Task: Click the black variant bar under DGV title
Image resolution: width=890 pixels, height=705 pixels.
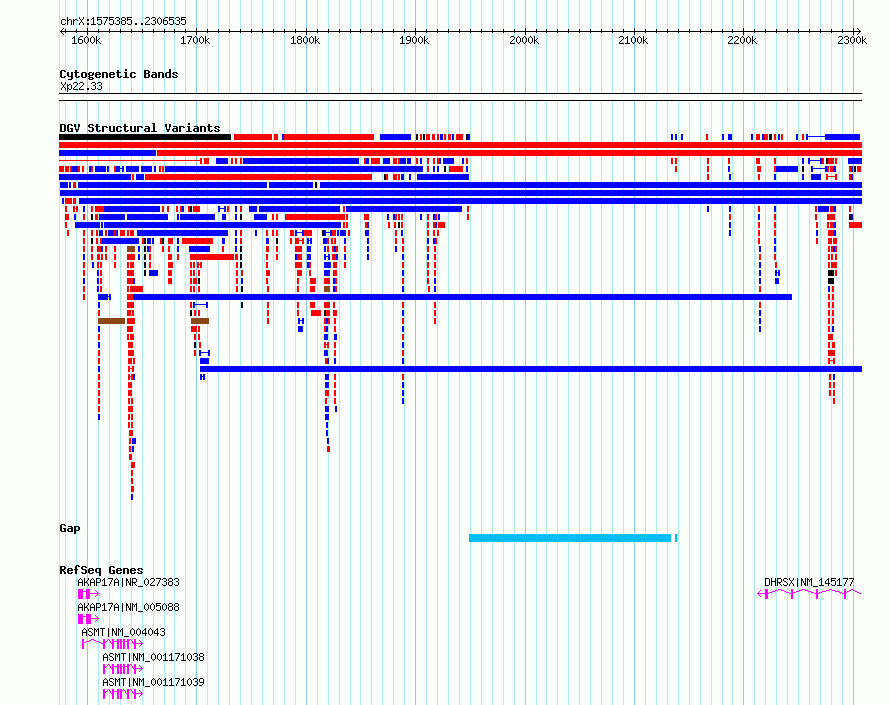Action: pyautogui.click(x=145, y=137)
